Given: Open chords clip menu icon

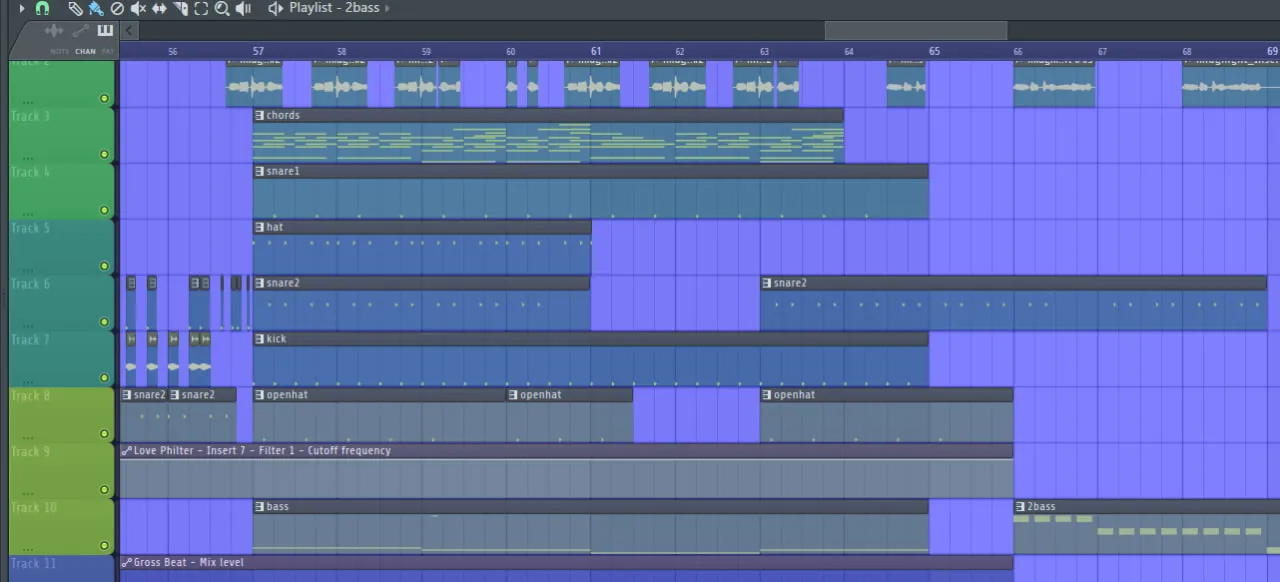Looking at the screenshot, I should 260,115.
